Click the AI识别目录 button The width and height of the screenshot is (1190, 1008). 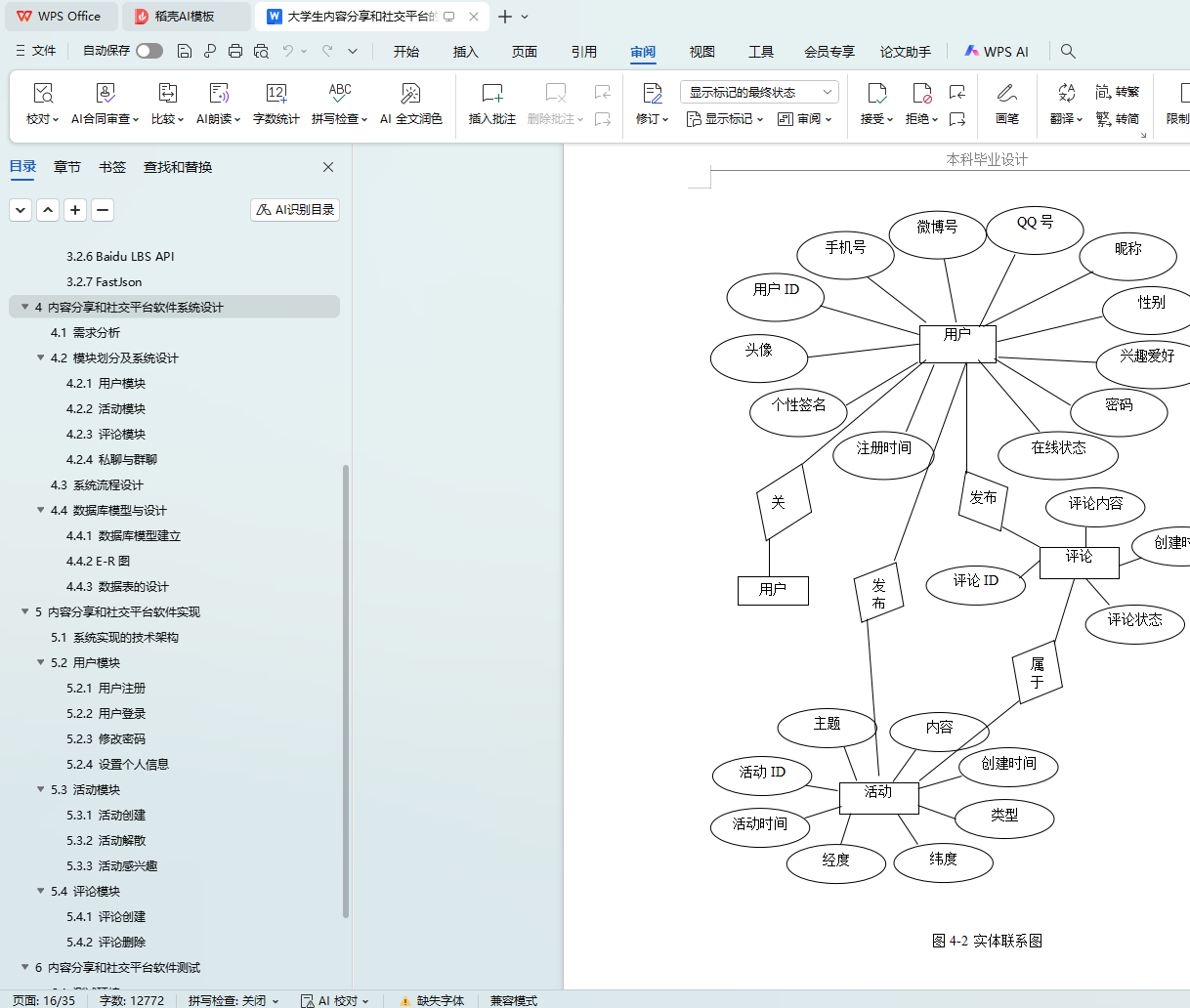(295, 210)
